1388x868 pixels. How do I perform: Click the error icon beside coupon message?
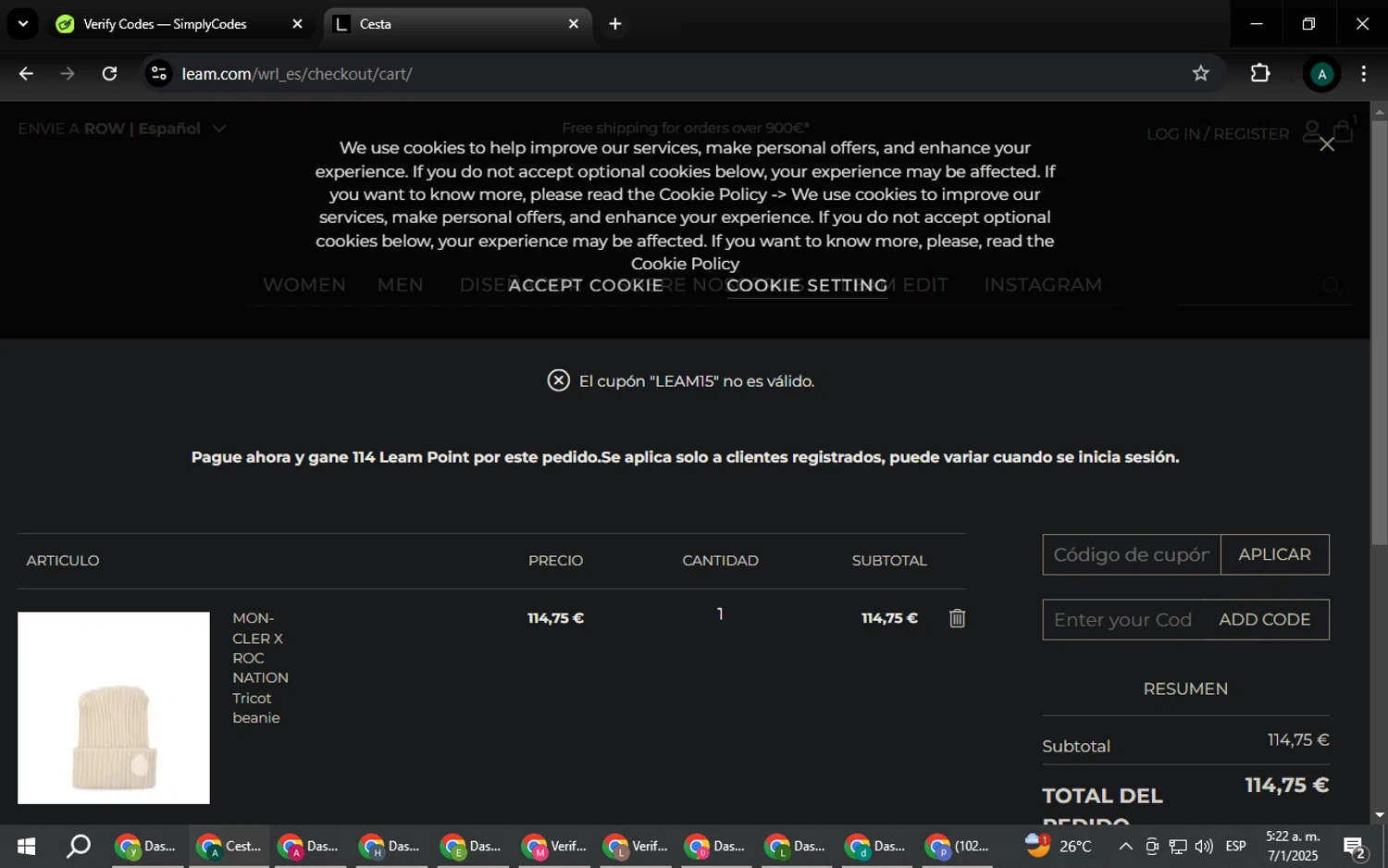click(559, 380)
